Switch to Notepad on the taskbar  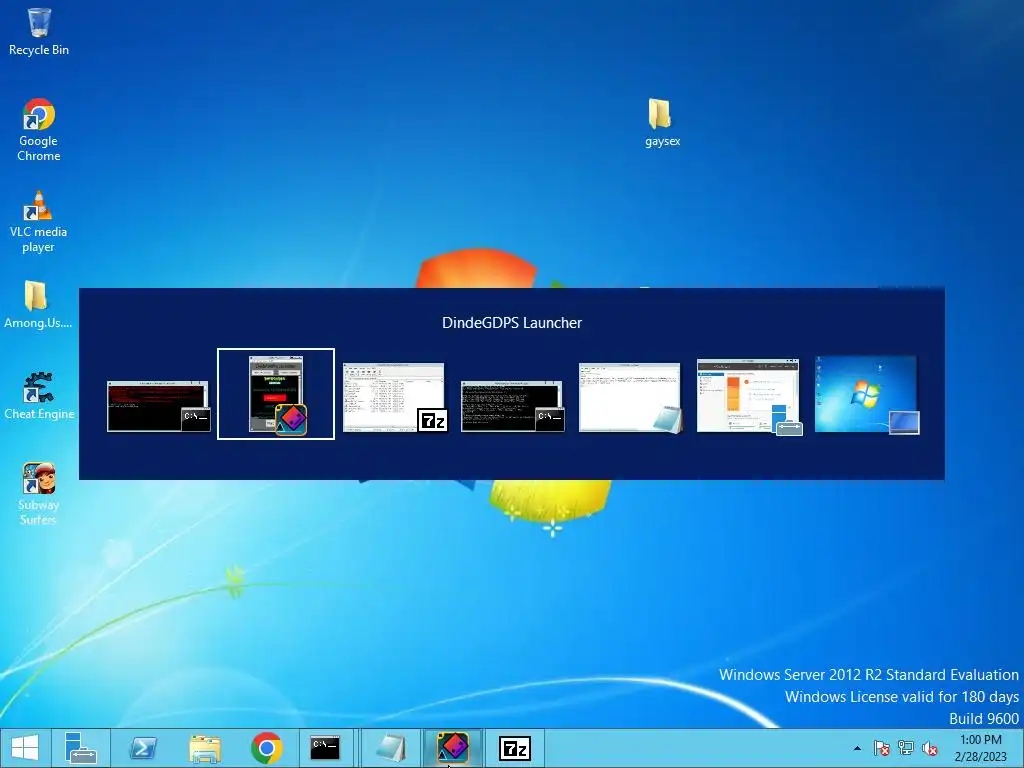tap(391, 748)
